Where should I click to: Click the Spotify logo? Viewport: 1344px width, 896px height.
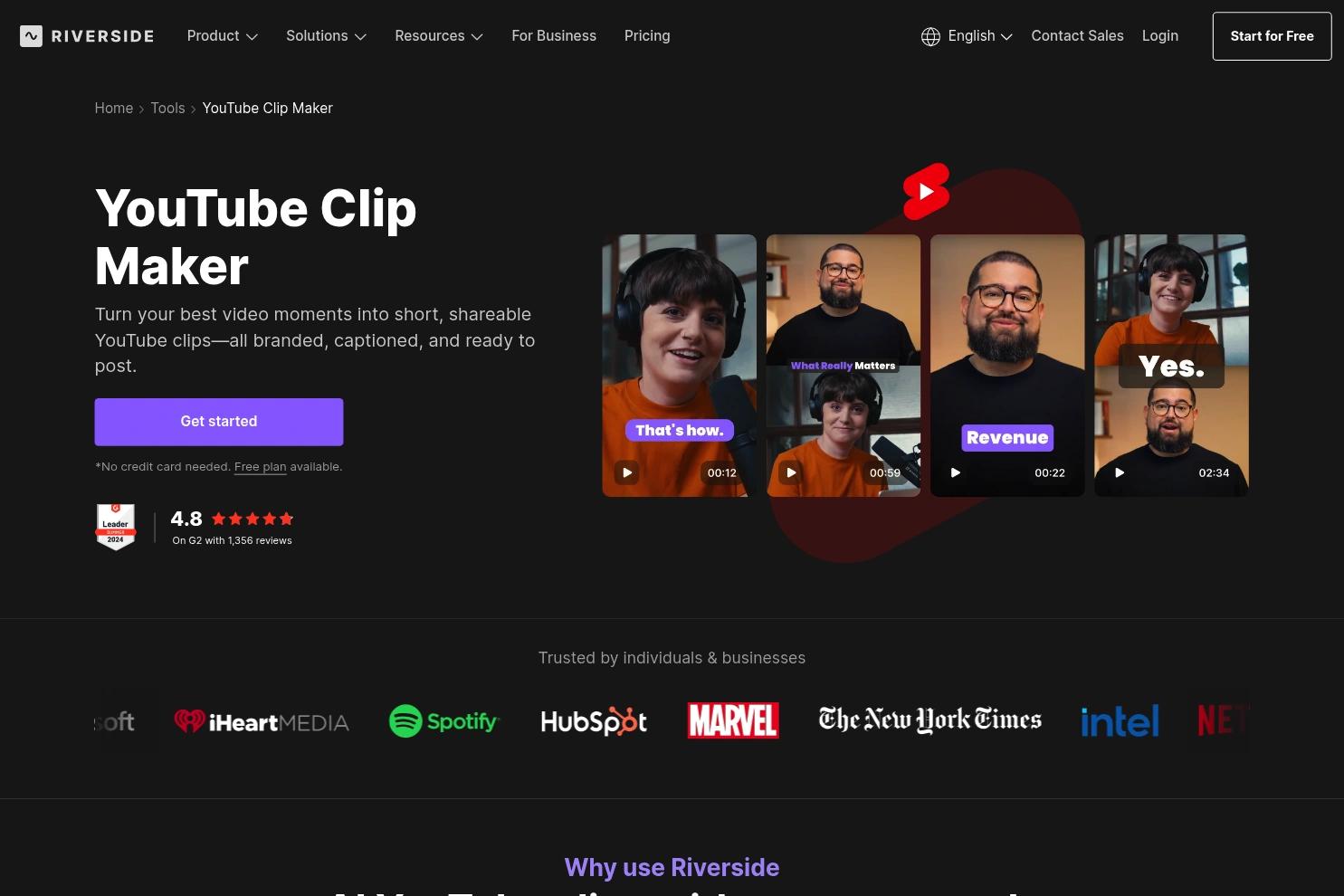pyautogui.click(x=443, y=721)
